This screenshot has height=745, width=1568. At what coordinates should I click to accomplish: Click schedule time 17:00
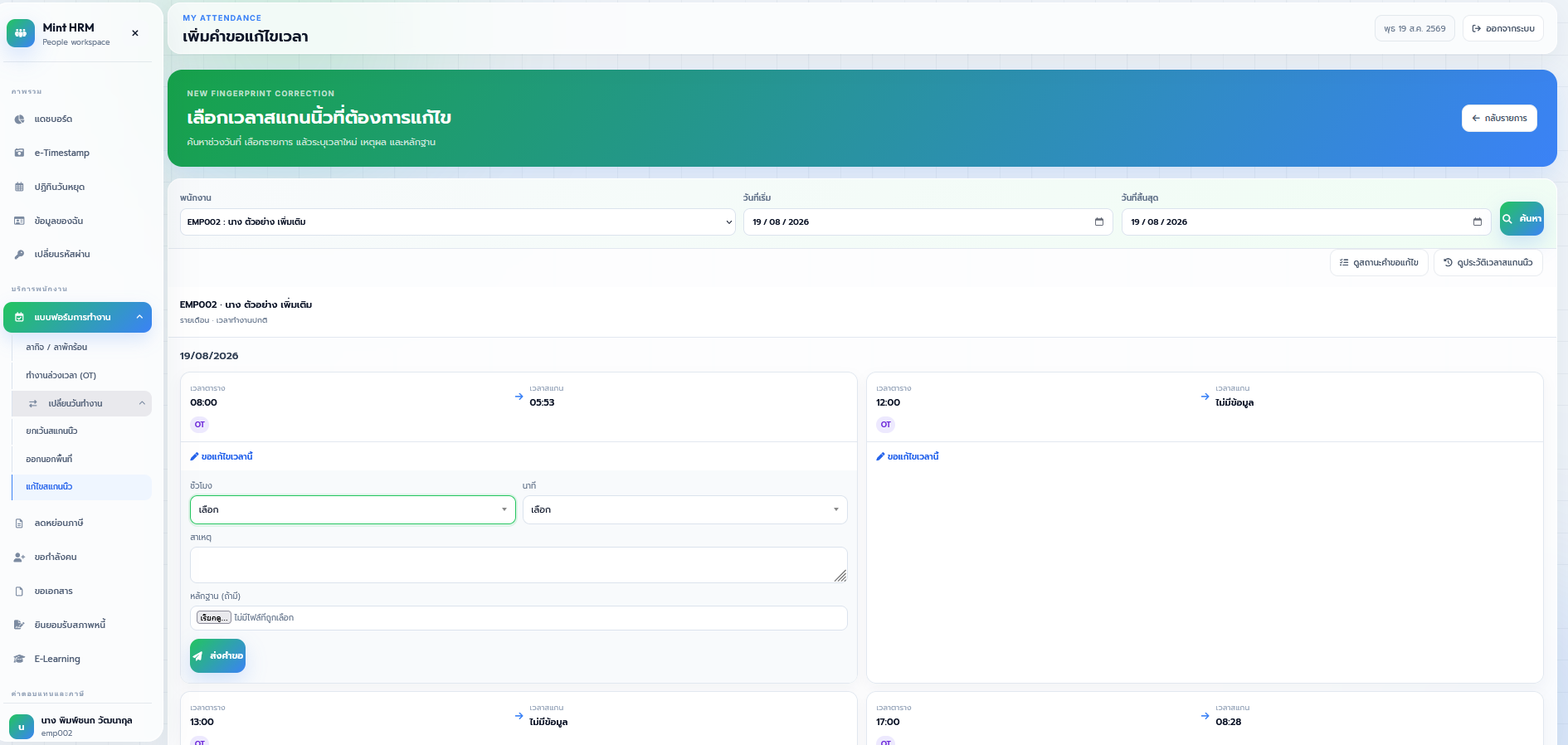pyautogui.click(x=888, y=722)
